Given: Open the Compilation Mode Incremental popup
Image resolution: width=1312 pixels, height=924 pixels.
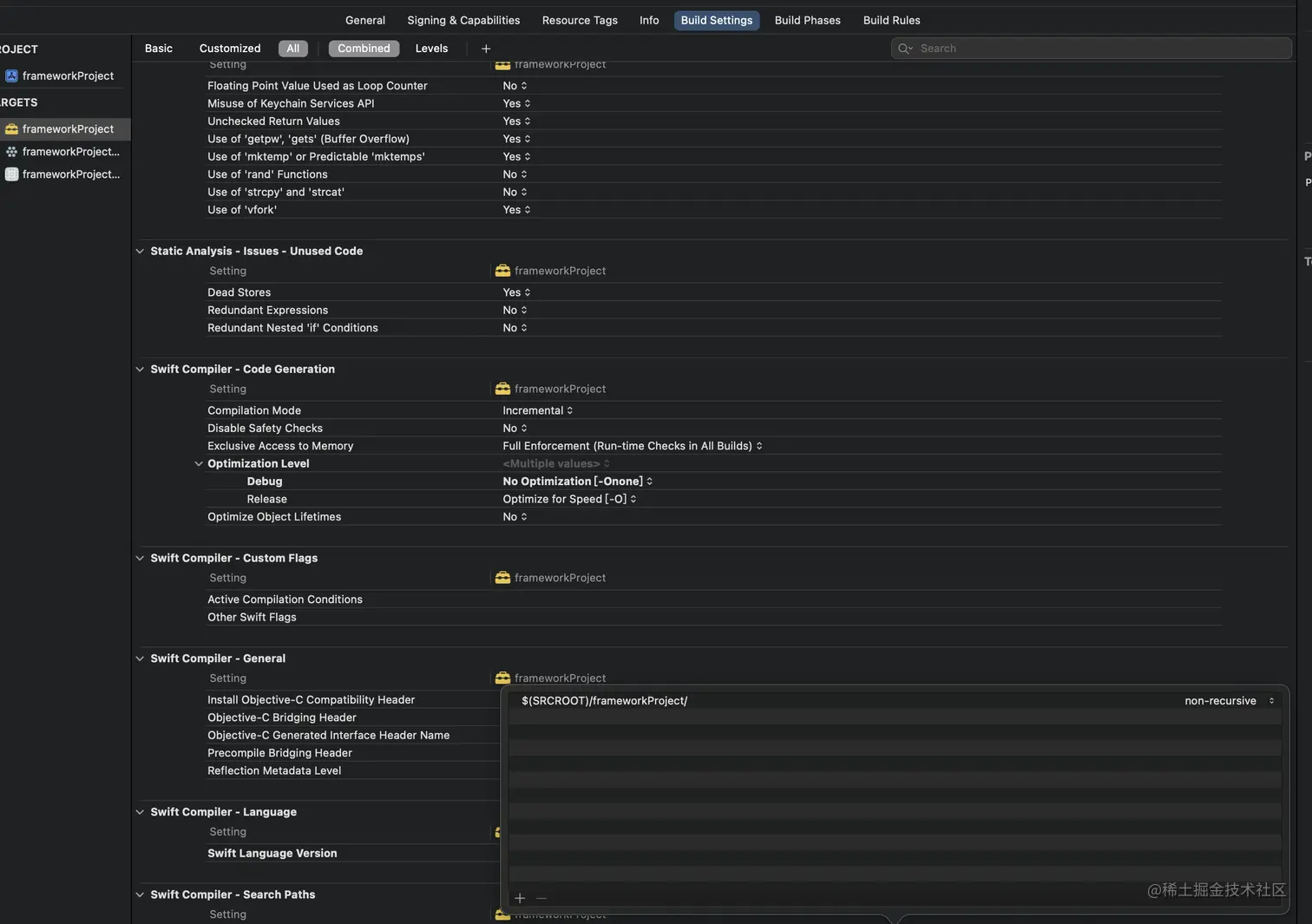Looking at the screenshot, I should click(538, 411).
